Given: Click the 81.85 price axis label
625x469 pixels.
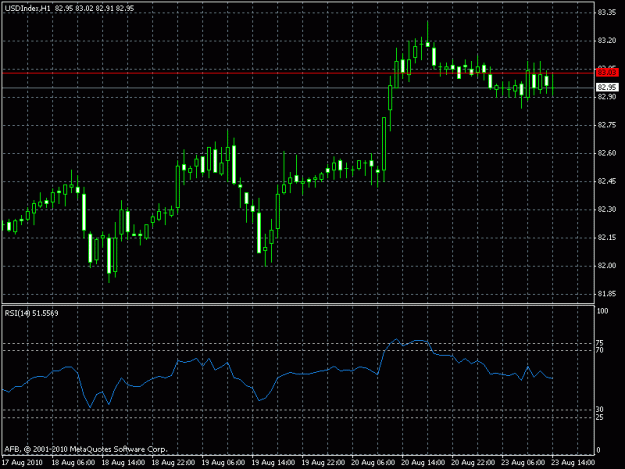Looking at the screenshot, I should click(x=607, y=294).
